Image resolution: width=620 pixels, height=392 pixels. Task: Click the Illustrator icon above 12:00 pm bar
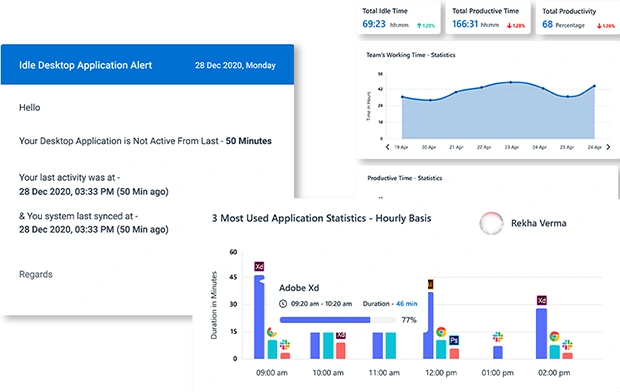click(x=431, y=284)
